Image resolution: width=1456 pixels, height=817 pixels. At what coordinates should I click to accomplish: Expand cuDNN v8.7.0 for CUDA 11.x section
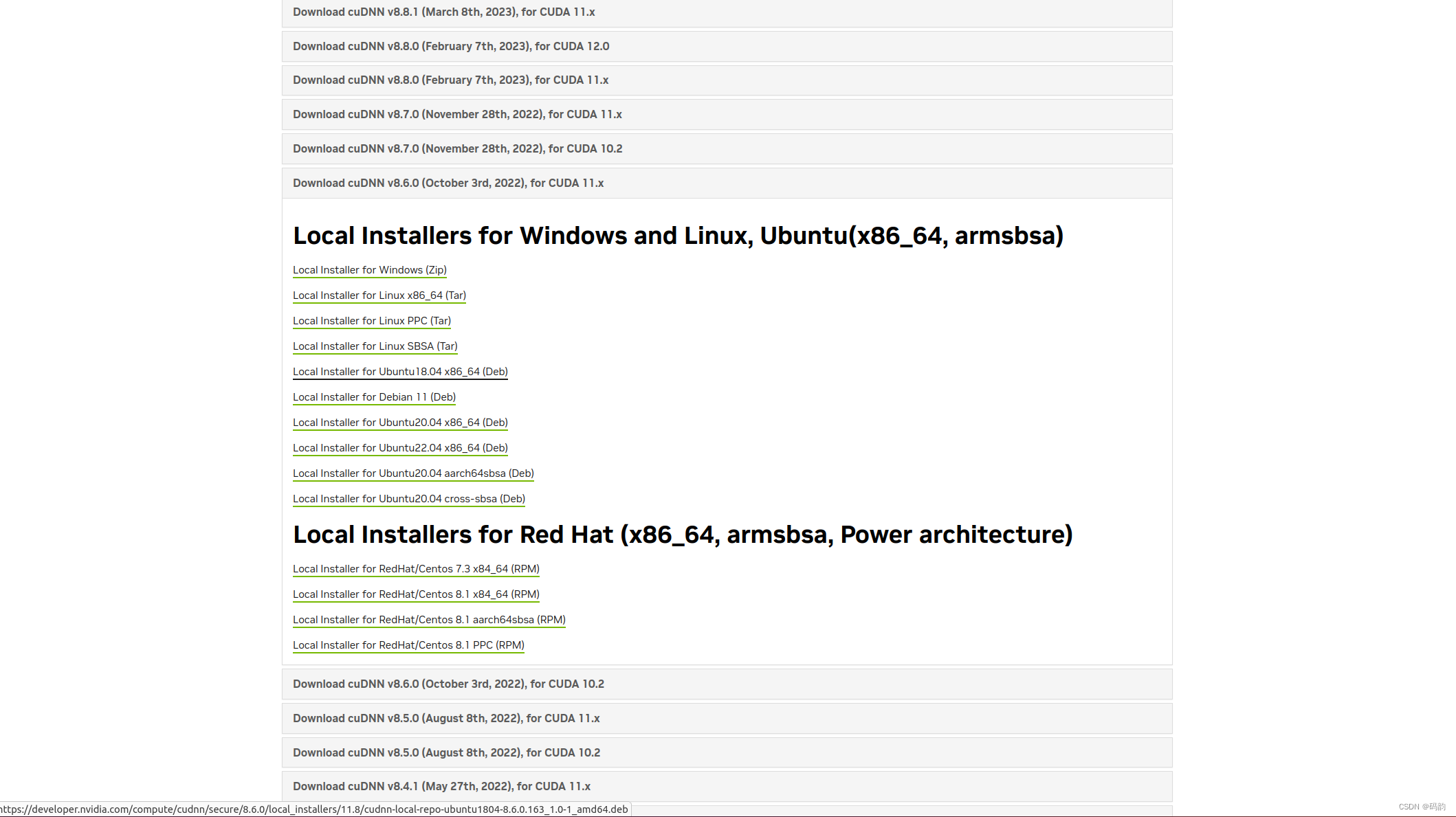[x=727, y=115]
